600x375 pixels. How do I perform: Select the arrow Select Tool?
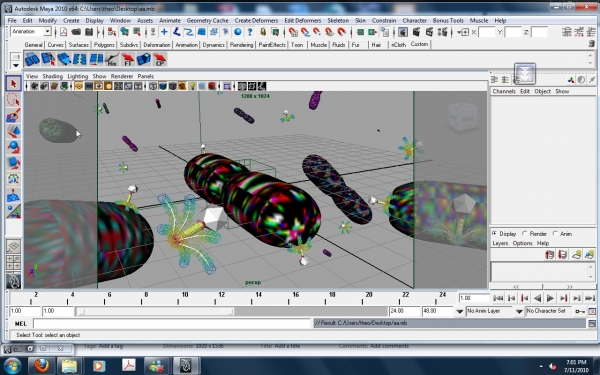point(14,83)
